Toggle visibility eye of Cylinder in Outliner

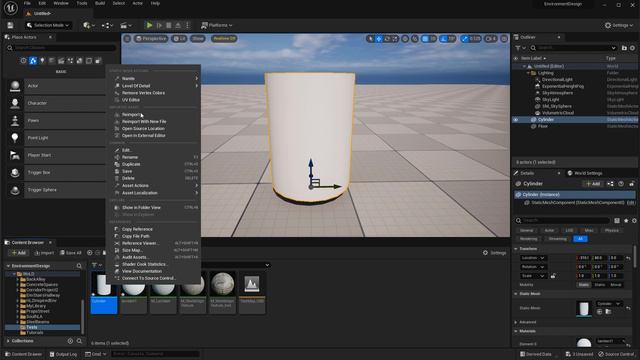tap(516, 120)
